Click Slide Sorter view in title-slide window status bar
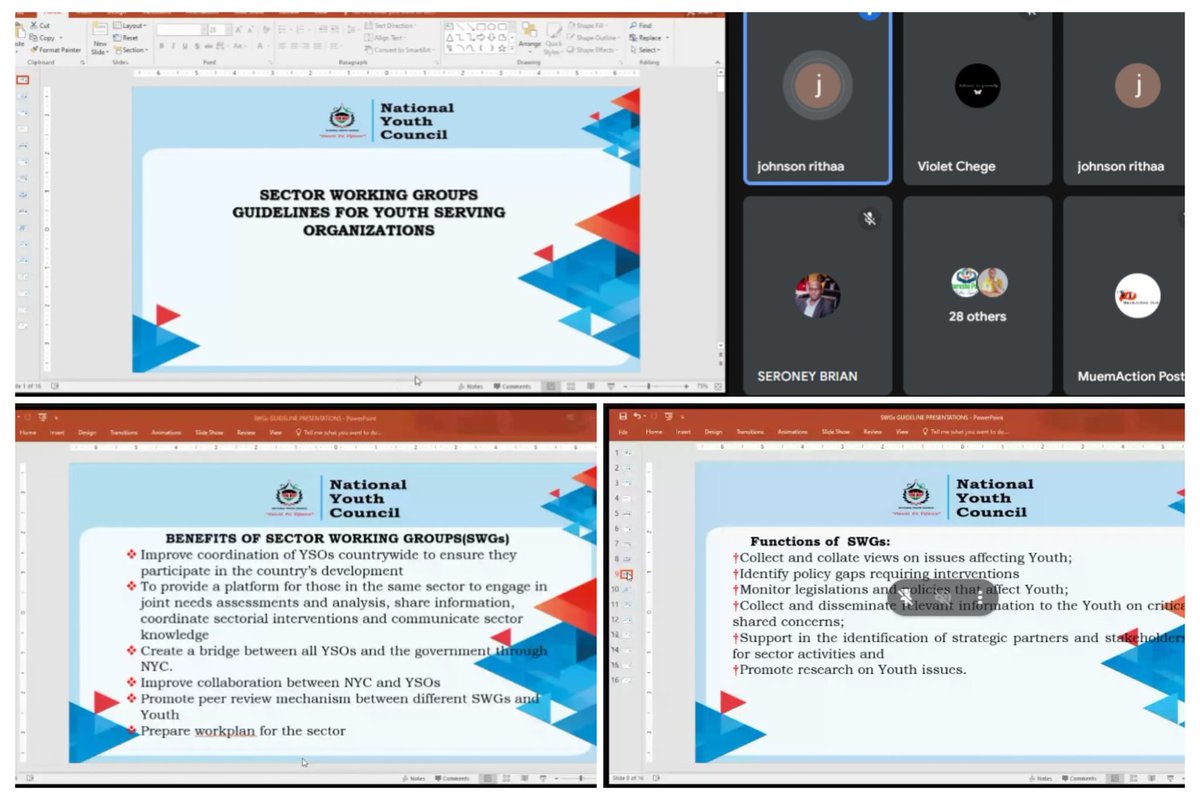 [571, 387]
